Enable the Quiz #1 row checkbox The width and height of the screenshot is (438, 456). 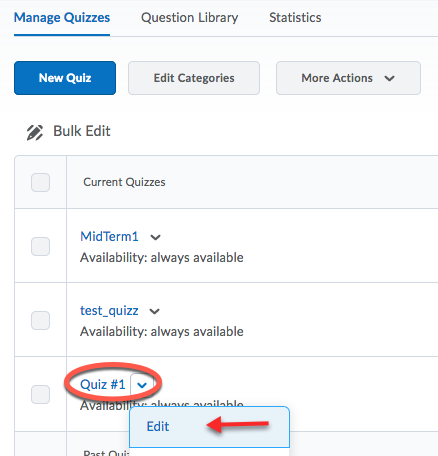[40, 394]
